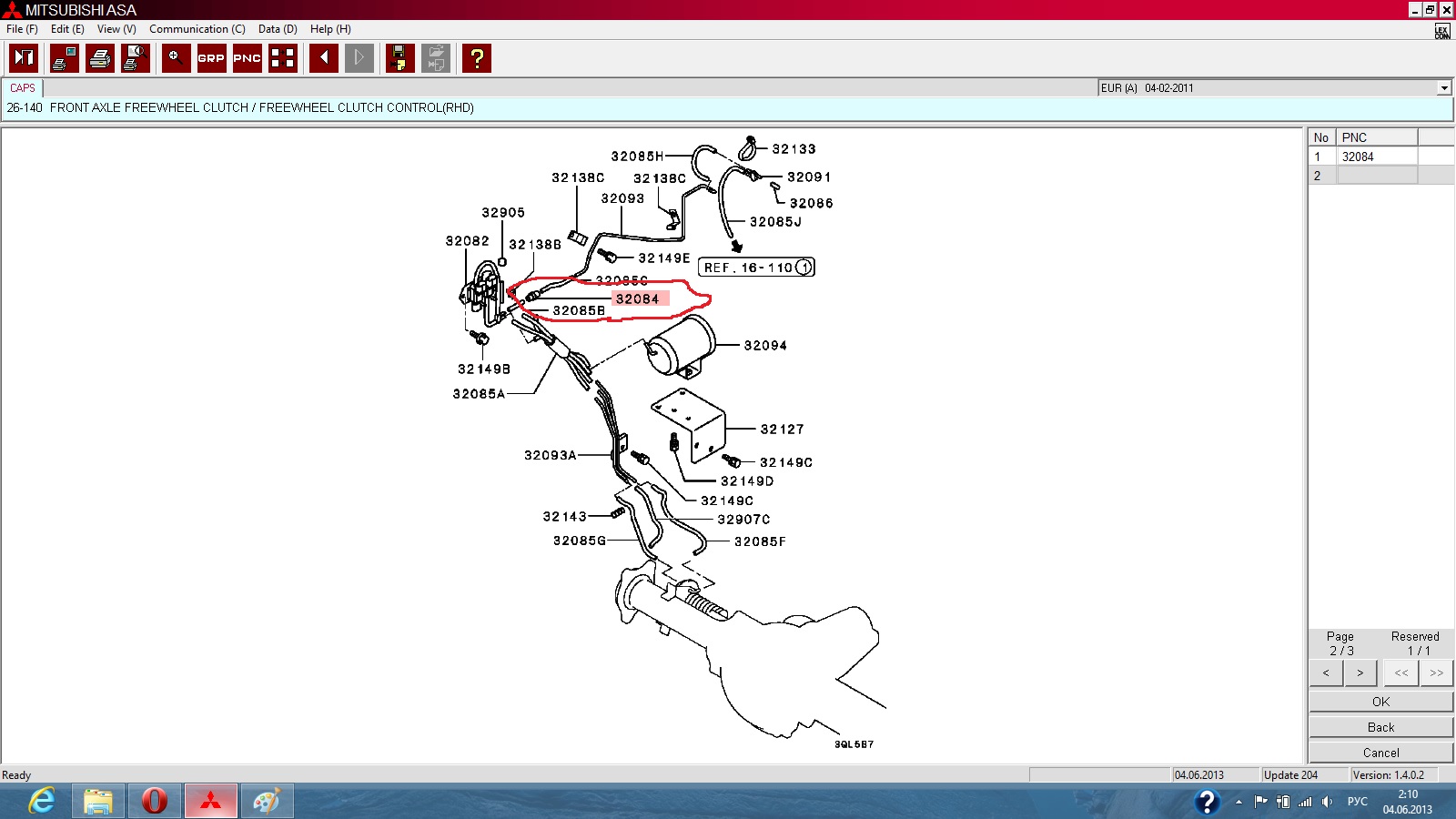This screenshot has height=819, width=1456.
Task: Open Windows Explorer from the taskbar
Action: coord(98,802)
